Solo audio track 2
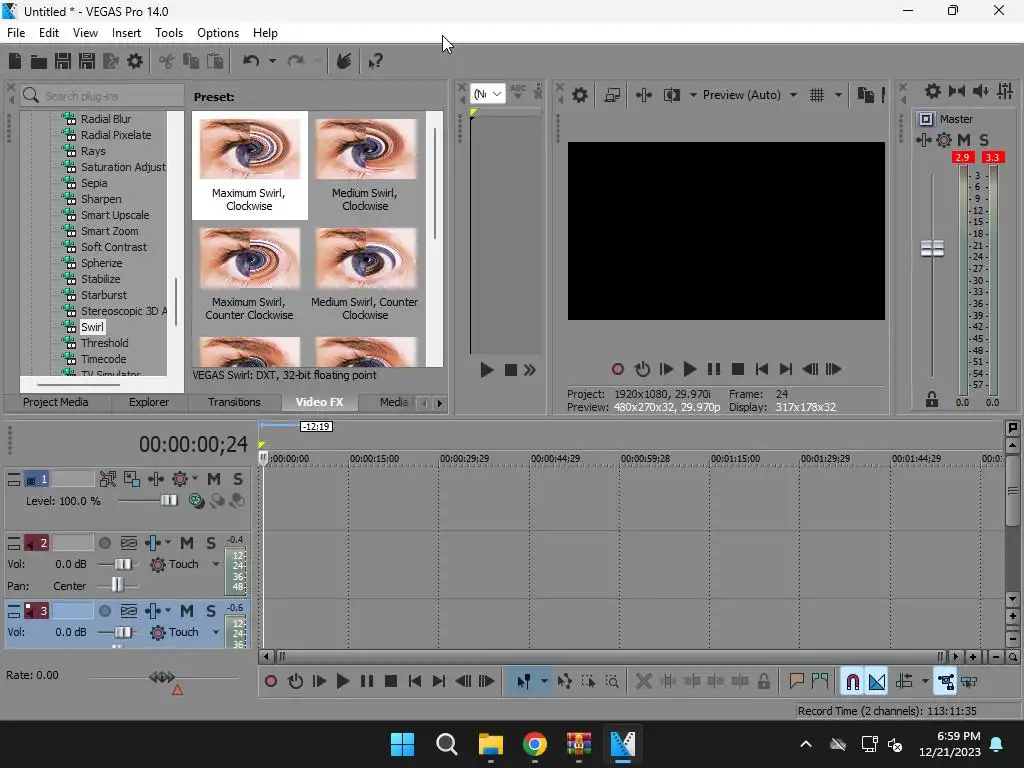1024x768 pixels. tap(211, 543)
